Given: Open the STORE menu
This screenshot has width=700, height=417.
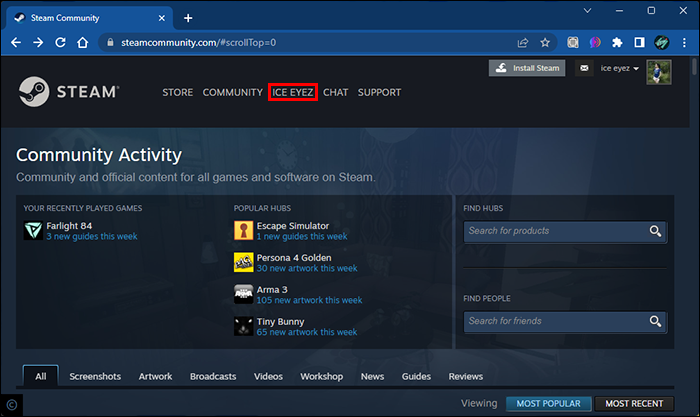Looking at the screenshot, I should 178,92.
